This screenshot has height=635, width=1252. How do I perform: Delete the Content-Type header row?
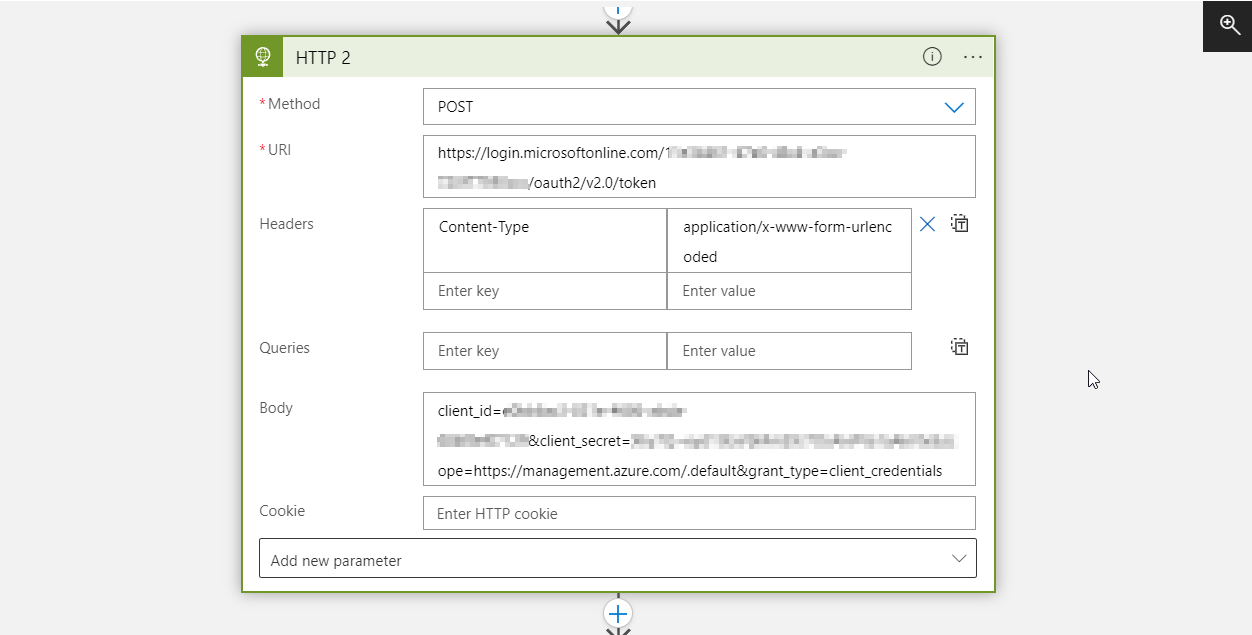point(927,224)
